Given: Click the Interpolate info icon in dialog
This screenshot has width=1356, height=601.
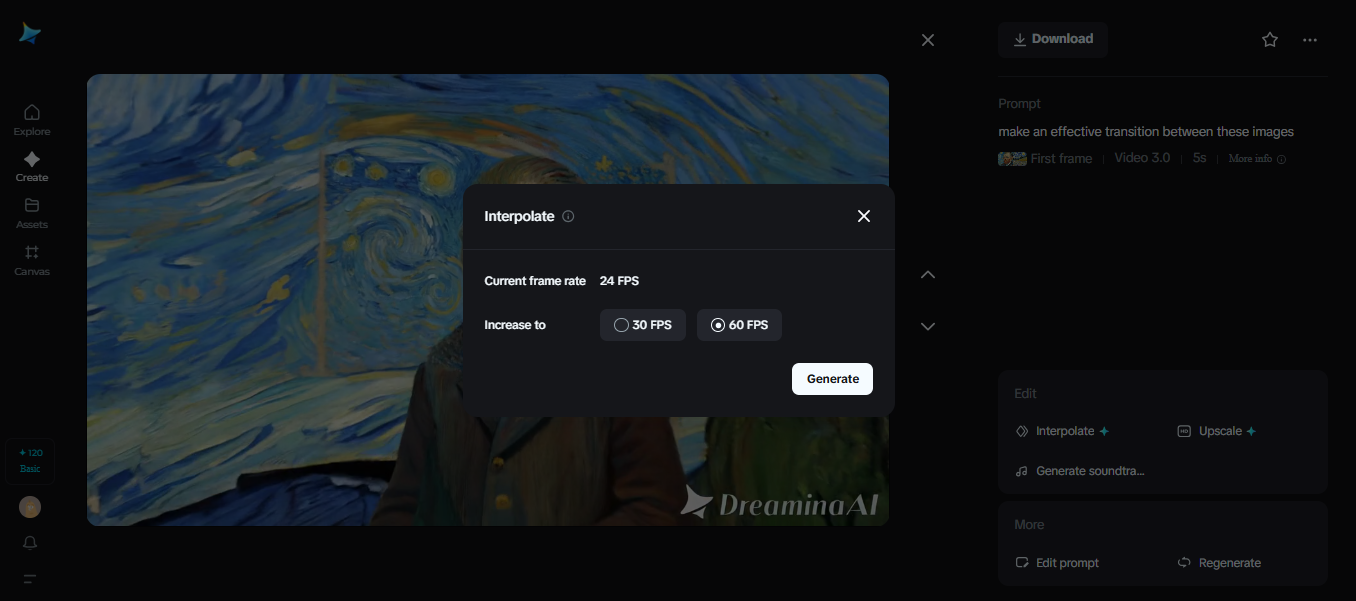Looking at the screenshot, I should click(568, 216).
